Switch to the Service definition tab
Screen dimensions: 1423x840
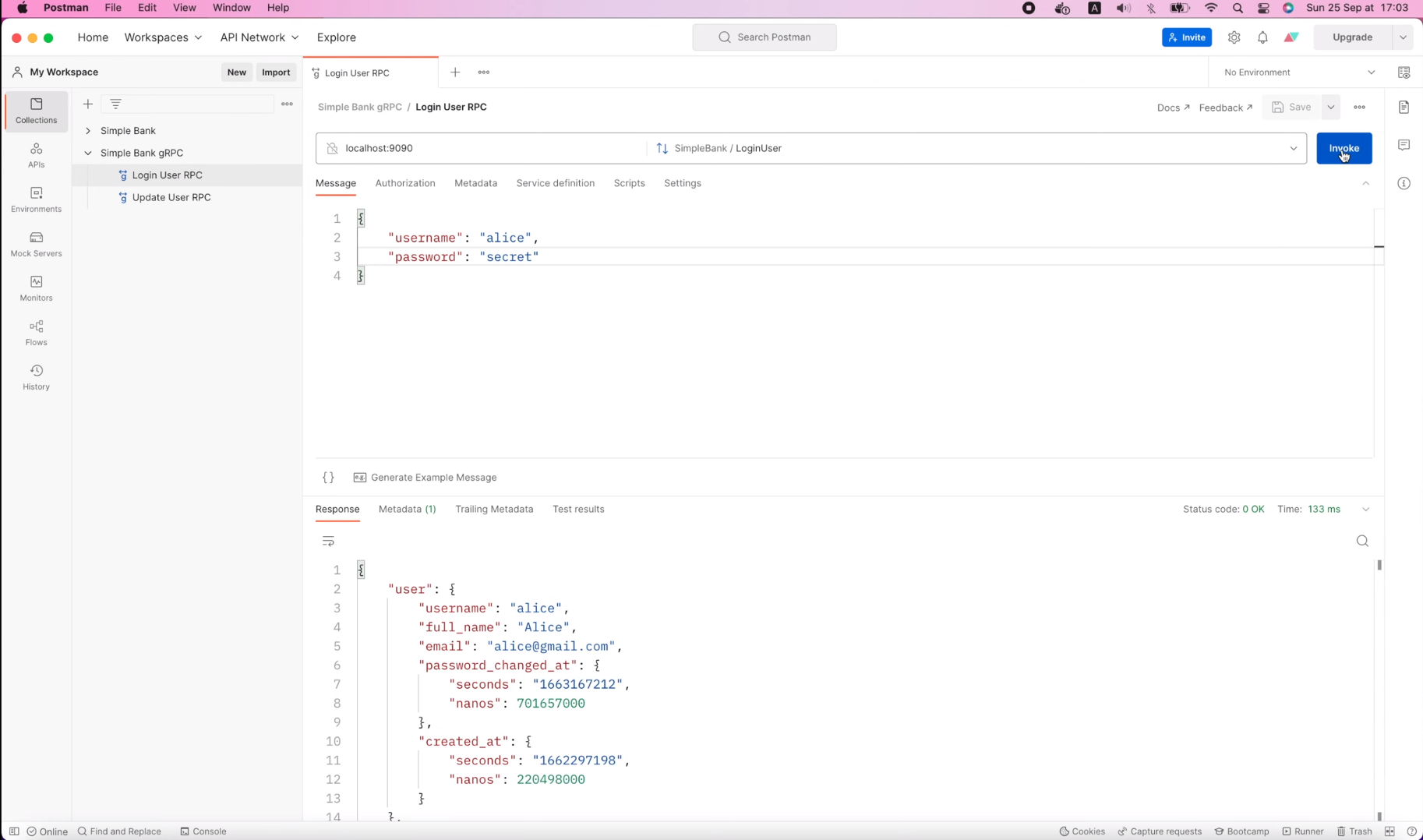tap(555, 183)
